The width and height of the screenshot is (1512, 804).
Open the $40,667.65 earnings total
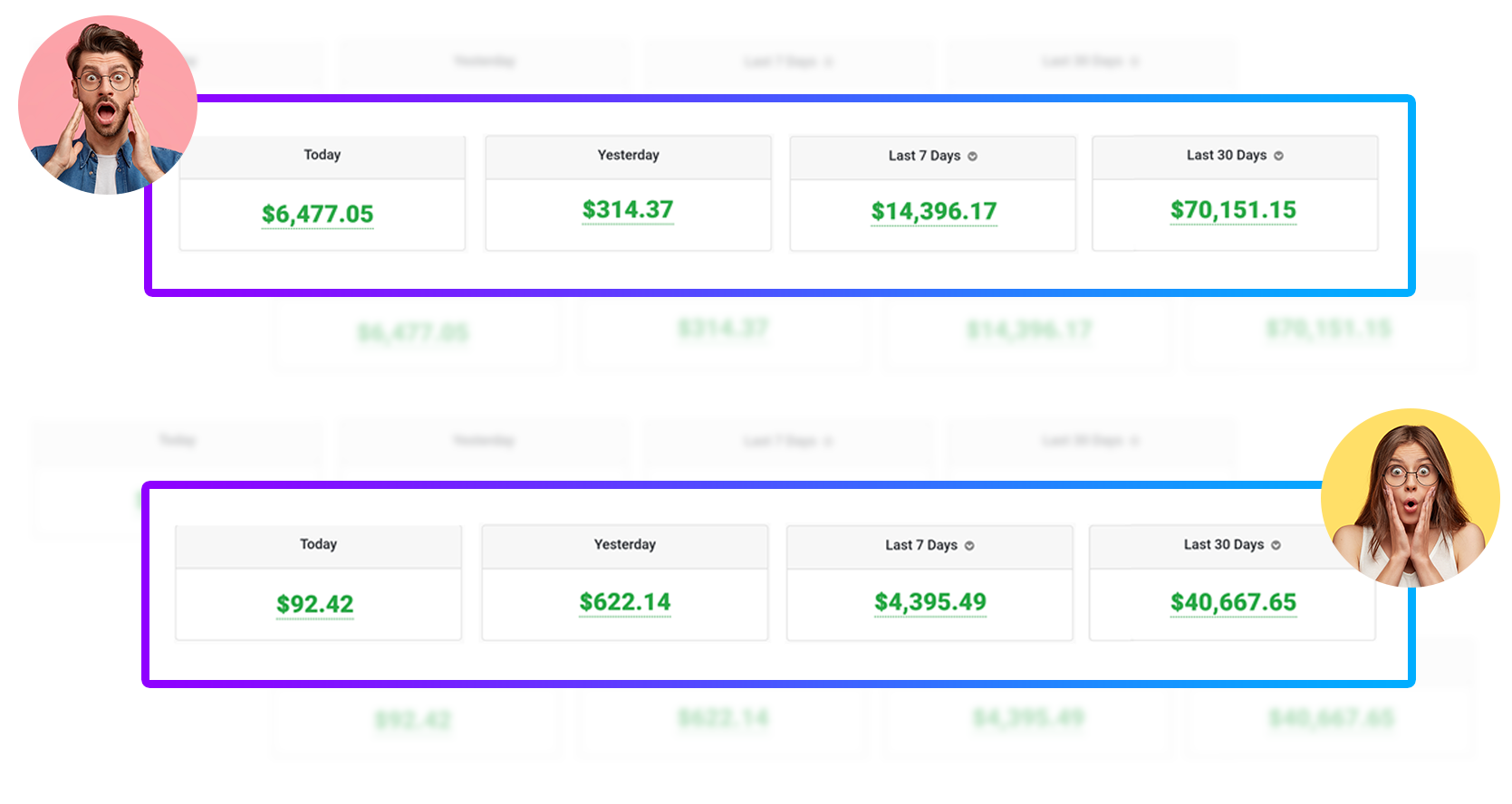1233,602
